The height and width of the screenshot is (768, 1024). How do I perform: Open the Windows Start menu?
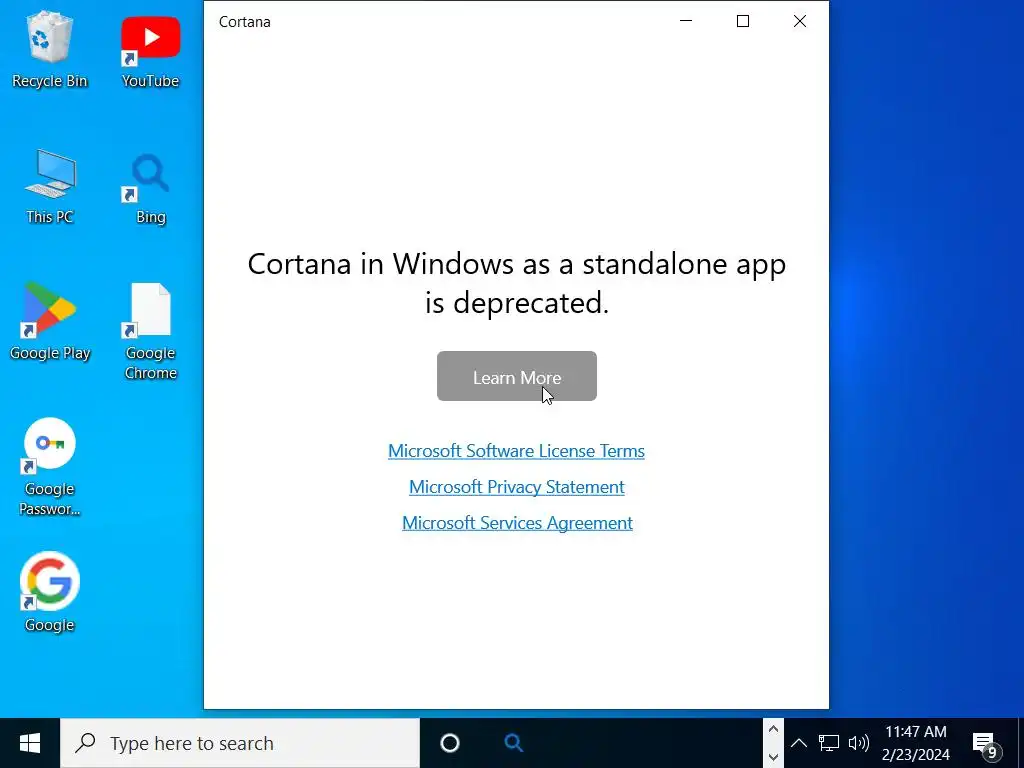29,743
